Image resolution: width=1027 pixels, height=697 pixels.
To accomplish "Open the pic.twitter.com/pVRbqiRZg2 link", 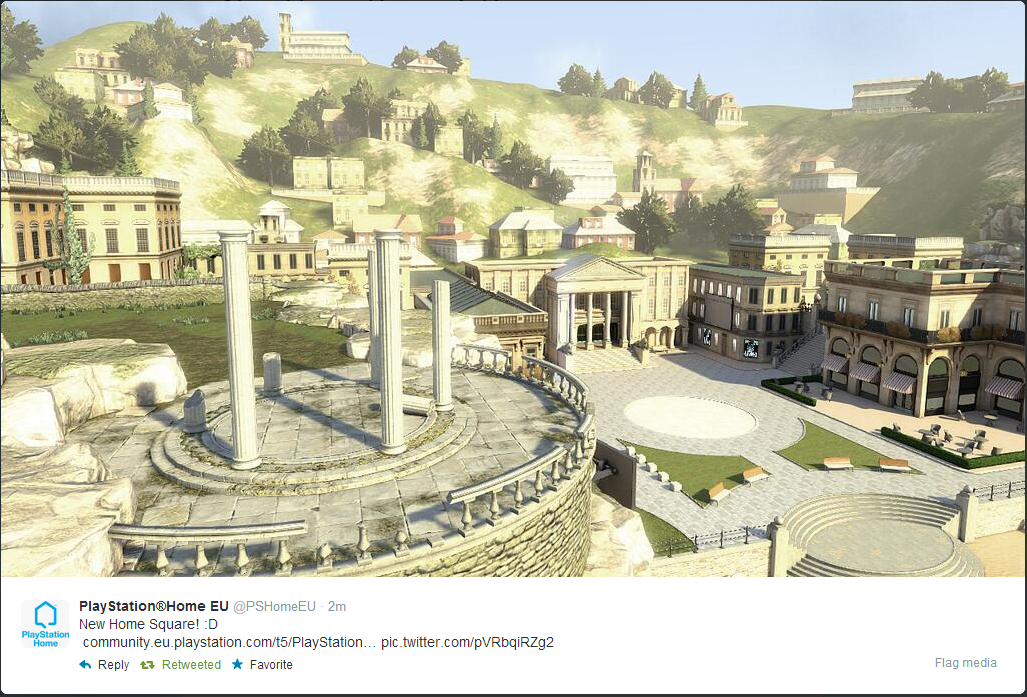I will [x=468, y=642].
